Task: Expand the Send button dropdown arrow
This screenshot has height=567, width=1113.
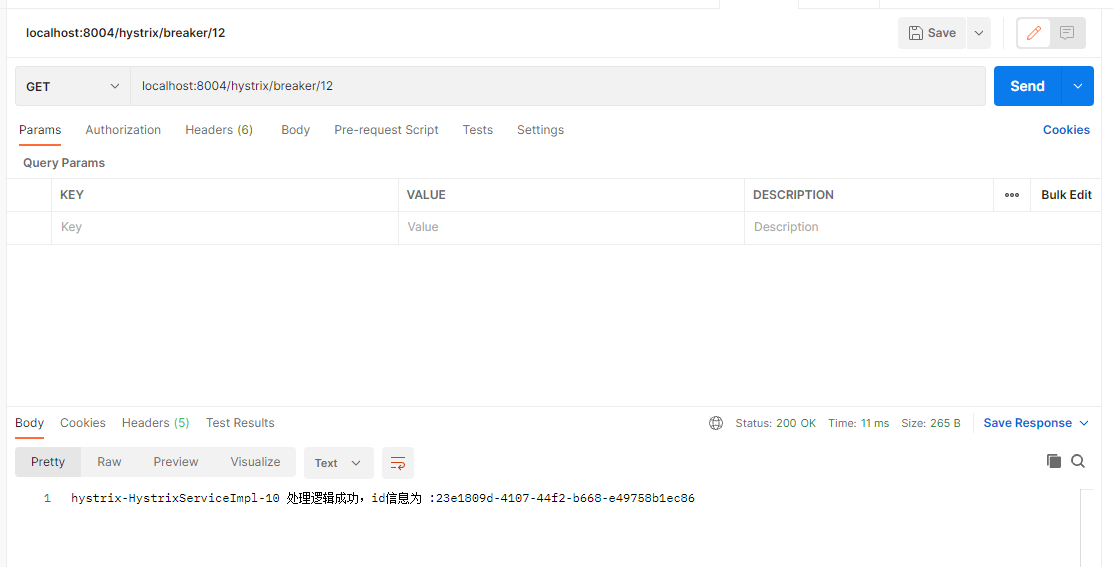Action: pos(1078,87)
